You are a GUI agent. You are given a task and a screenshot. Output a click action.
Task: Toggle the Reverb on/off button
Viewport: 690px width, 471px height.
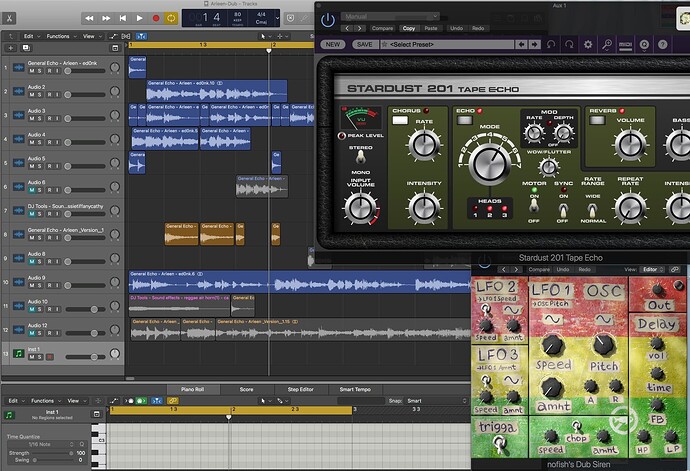click(597, 120)
